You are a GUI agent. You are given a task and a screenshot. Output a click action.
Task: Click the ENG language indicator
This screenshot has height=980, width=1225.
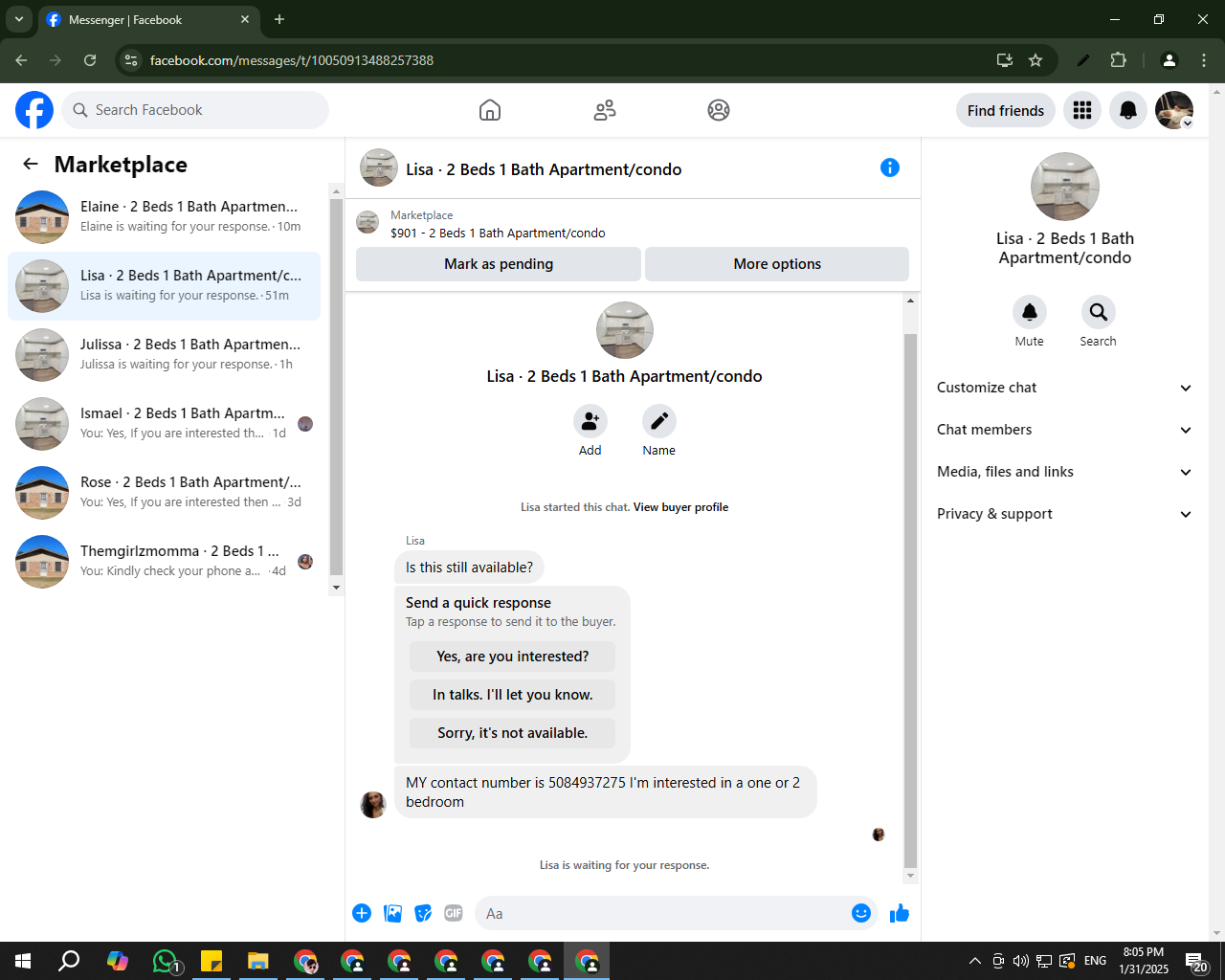pos(1096,961)
